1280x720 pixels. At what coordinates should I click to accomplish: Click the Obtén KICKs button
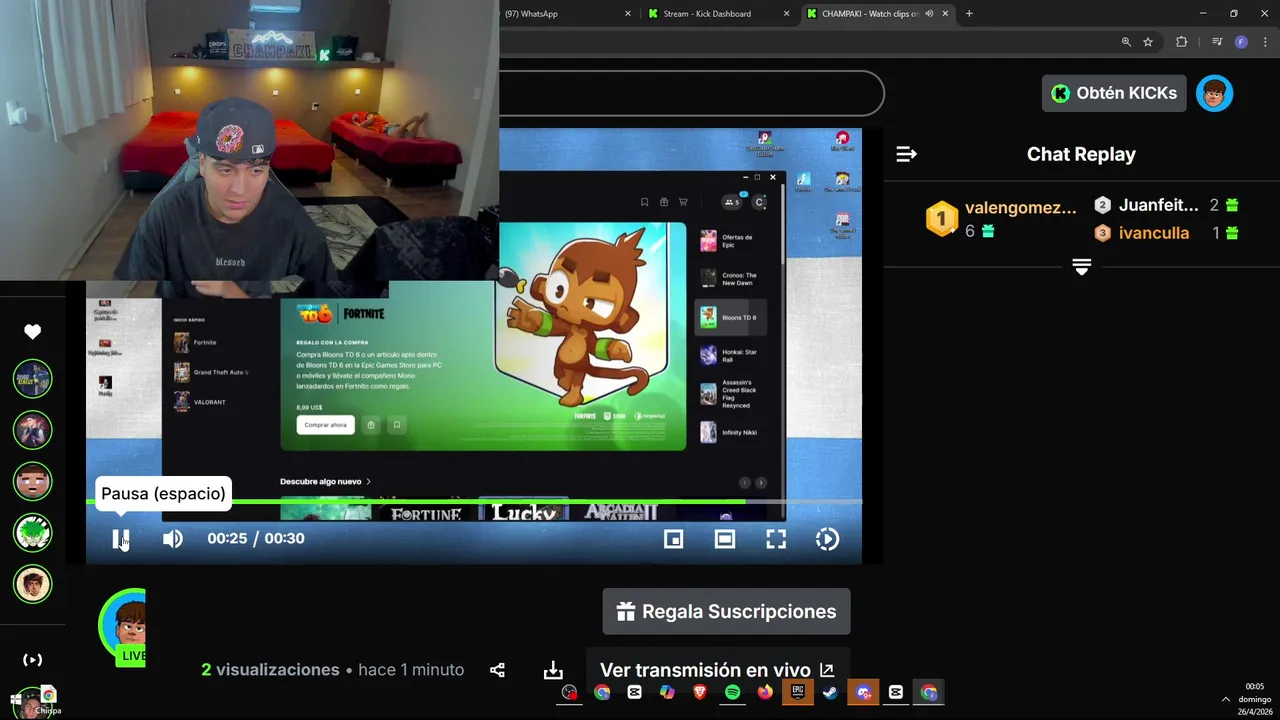(1114, 93)
